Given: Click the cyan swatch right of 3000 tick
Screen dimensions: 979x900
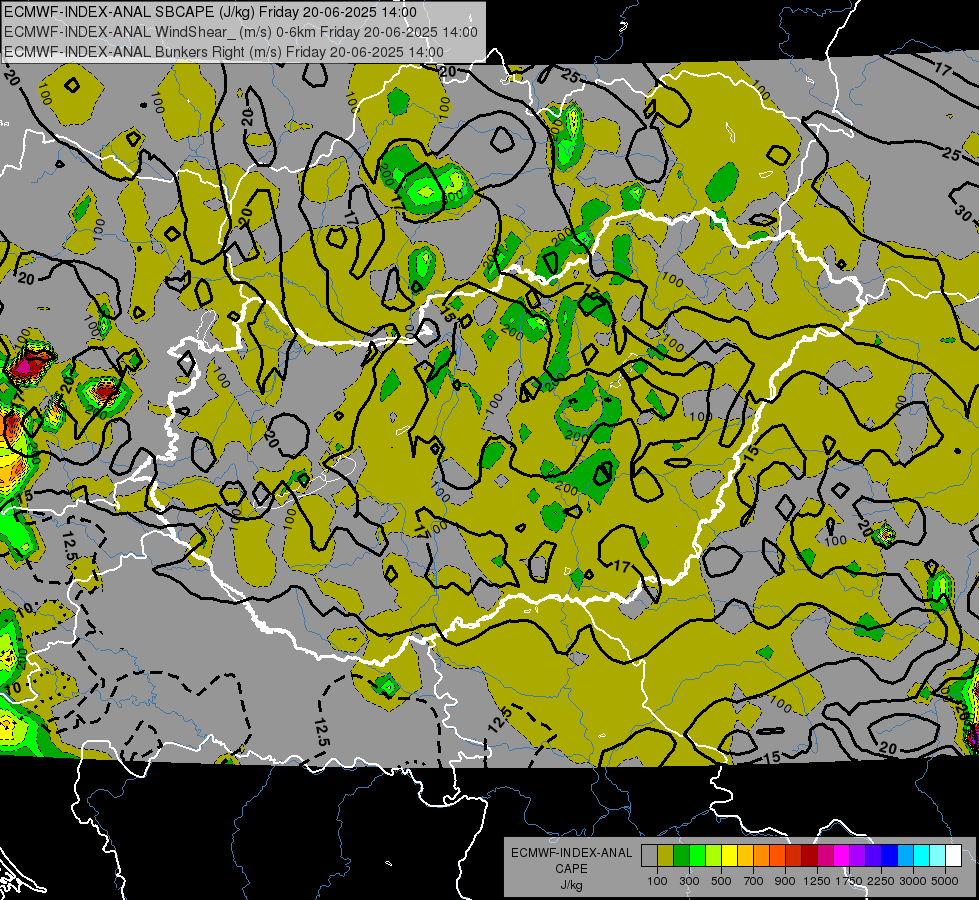Looking at the screenshot, I should tap(922, 856).
